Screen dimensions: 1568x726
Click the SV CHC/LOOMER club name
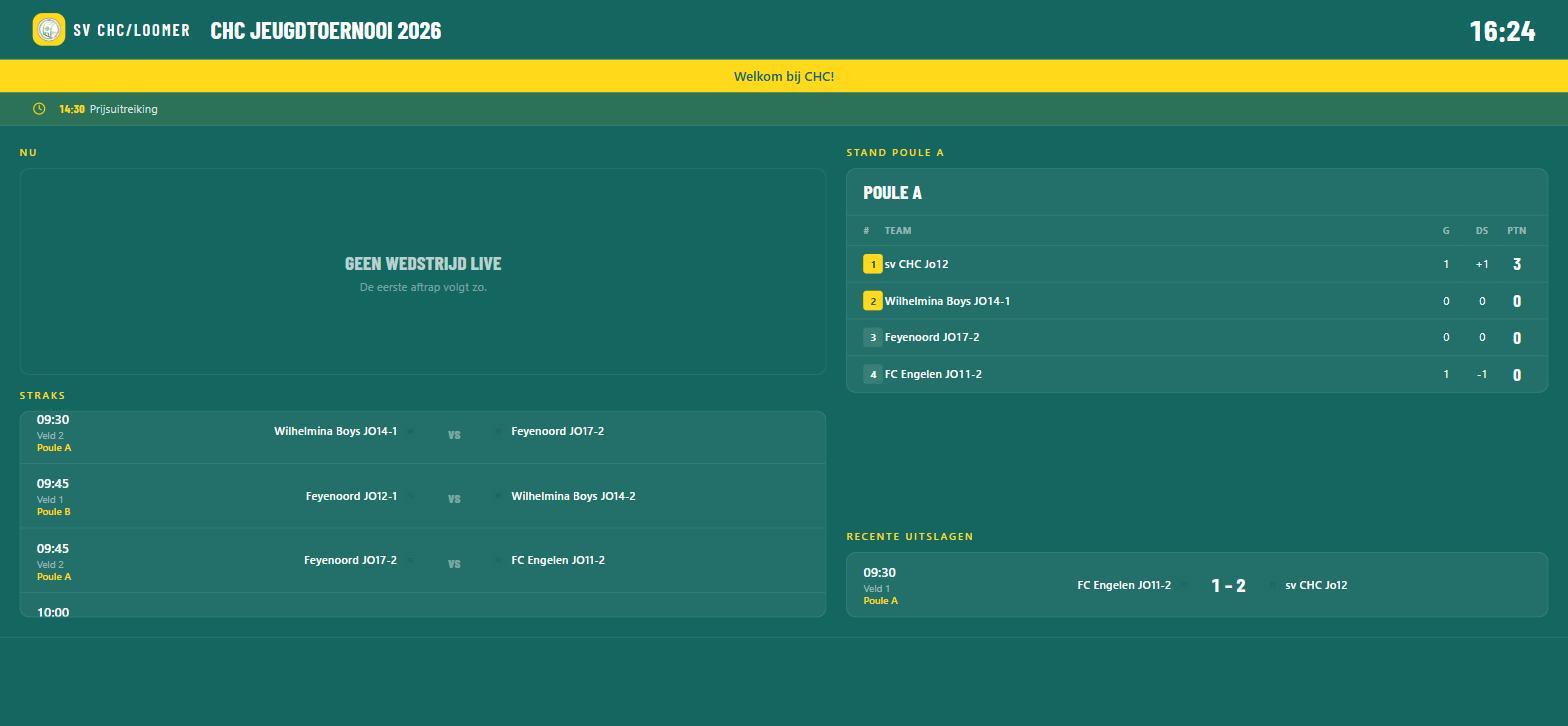pyautogui.click(x=131, y=30)
